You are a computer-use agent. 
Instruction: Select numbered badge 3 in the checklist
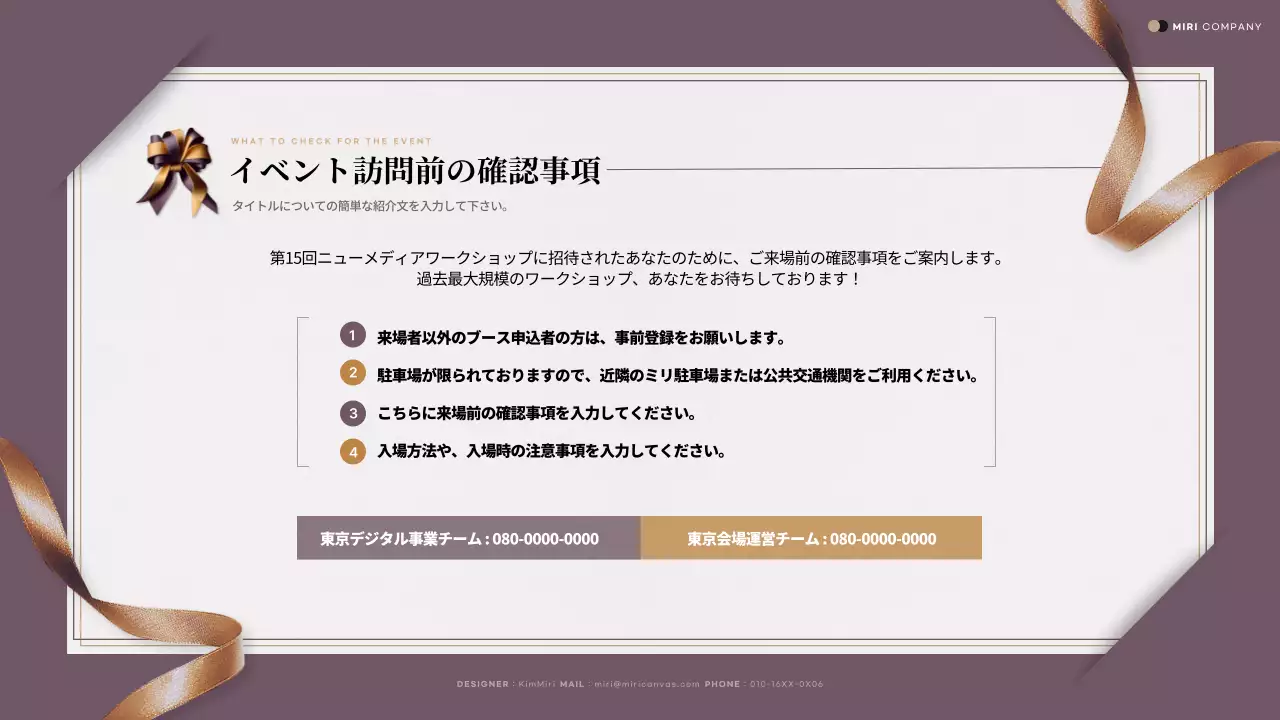tap(353, 412)
